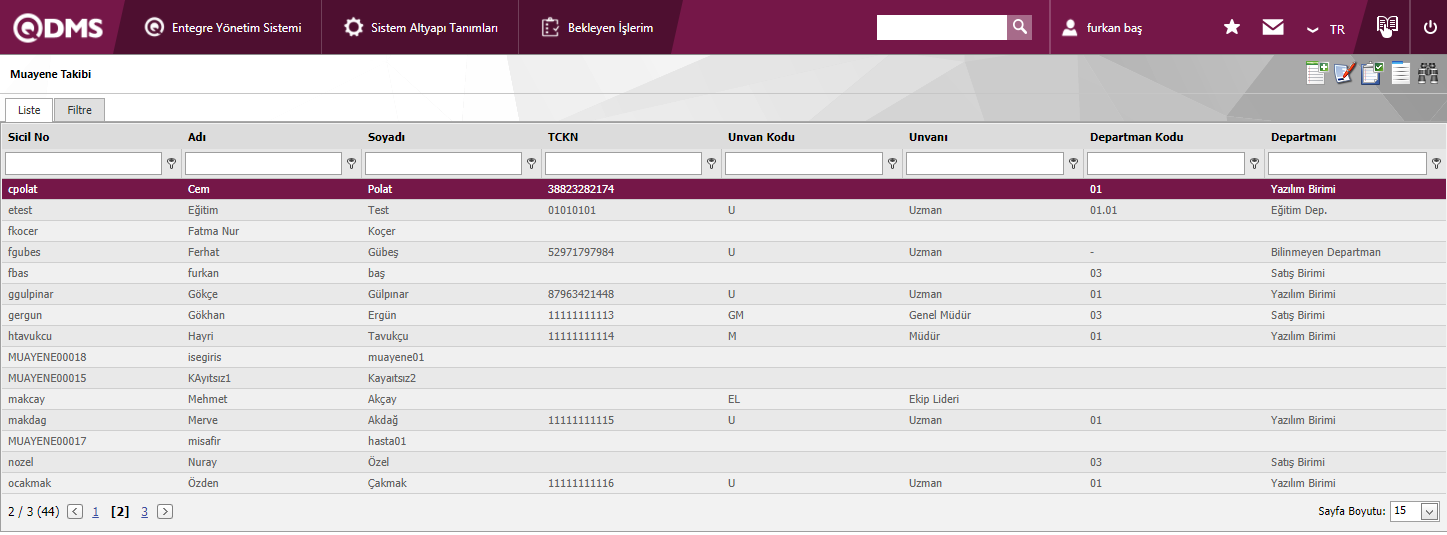
Task: Click the add new record icon
Action: click(x=1317, y=73)
